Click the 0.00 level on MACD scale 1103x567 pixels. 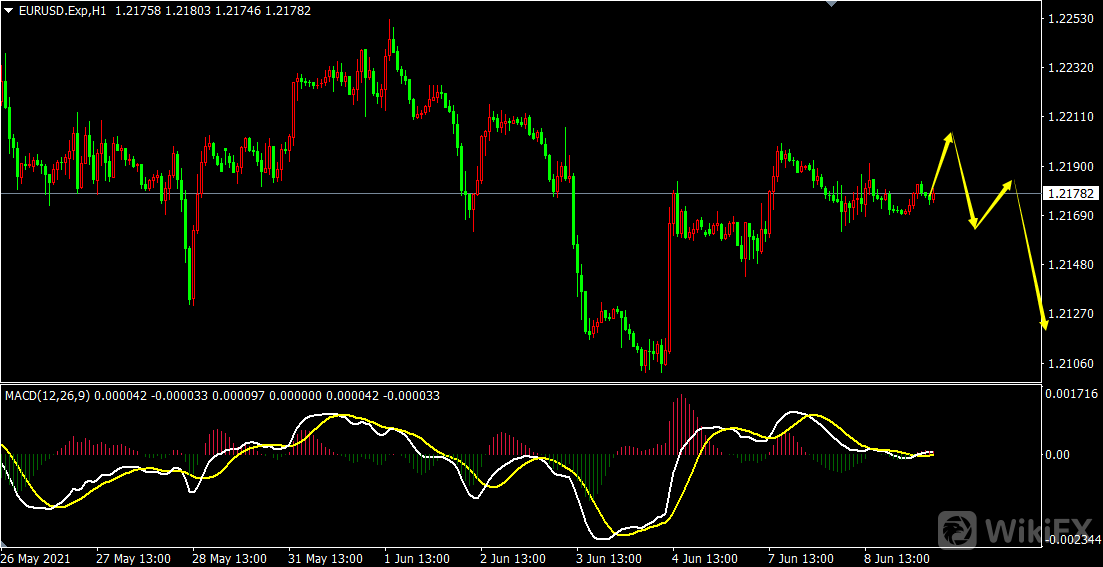pyautogui.click(x=1057, y=455)
